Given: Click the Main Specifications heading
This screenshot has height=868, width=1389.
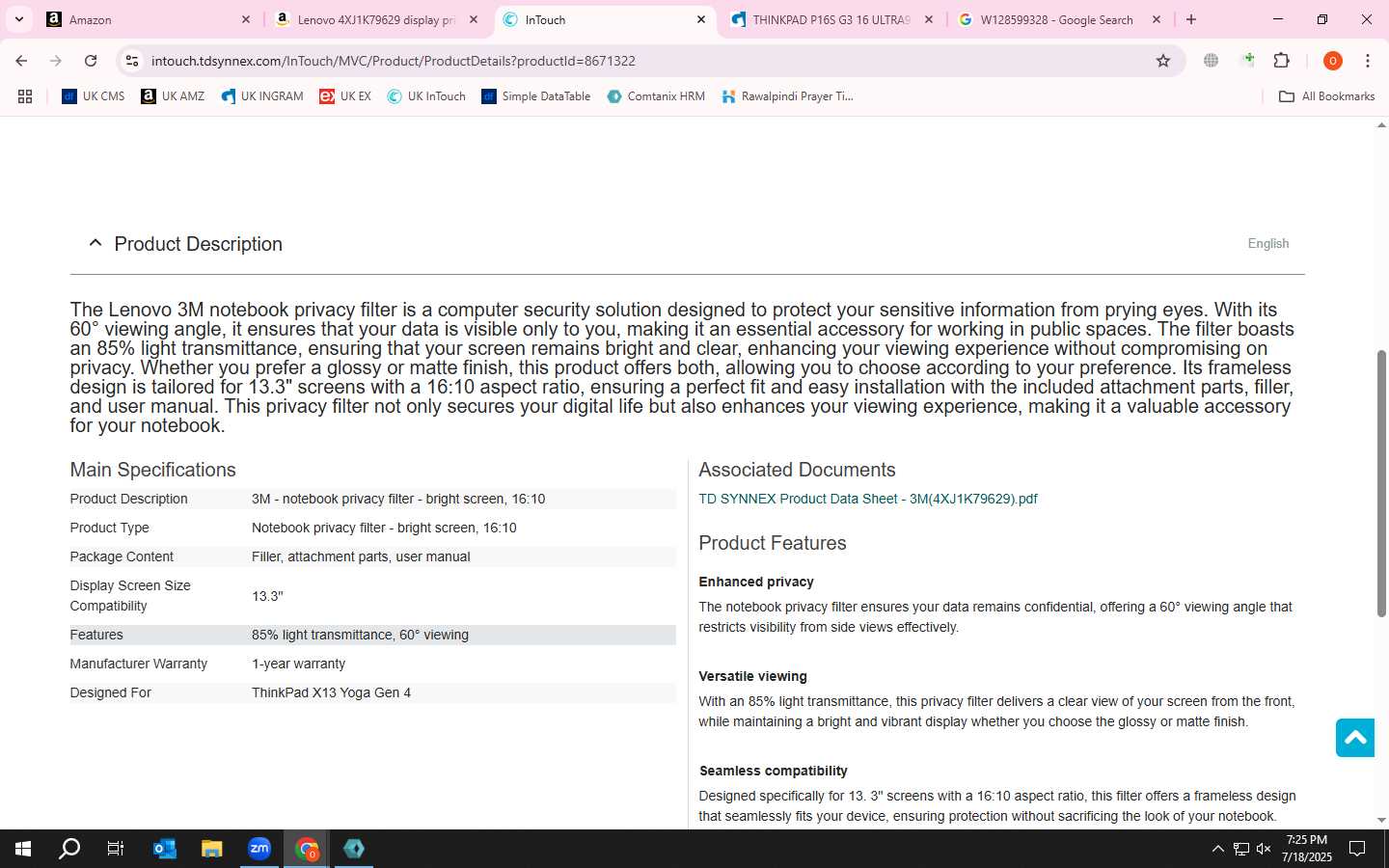Looking at the screenshot, I should point(152,470).
